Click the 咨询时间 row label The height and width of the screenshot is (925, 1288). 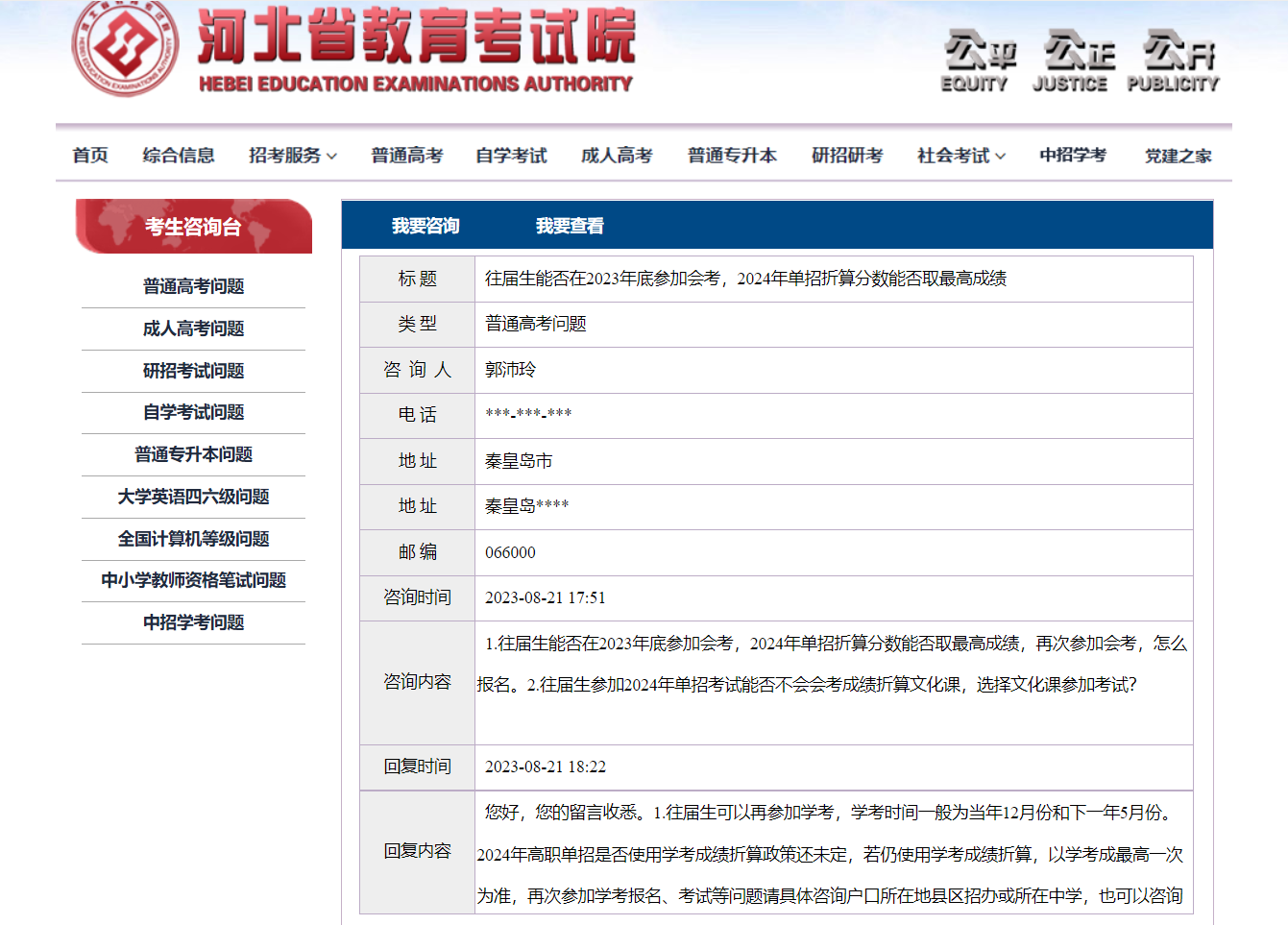point(417,597)
